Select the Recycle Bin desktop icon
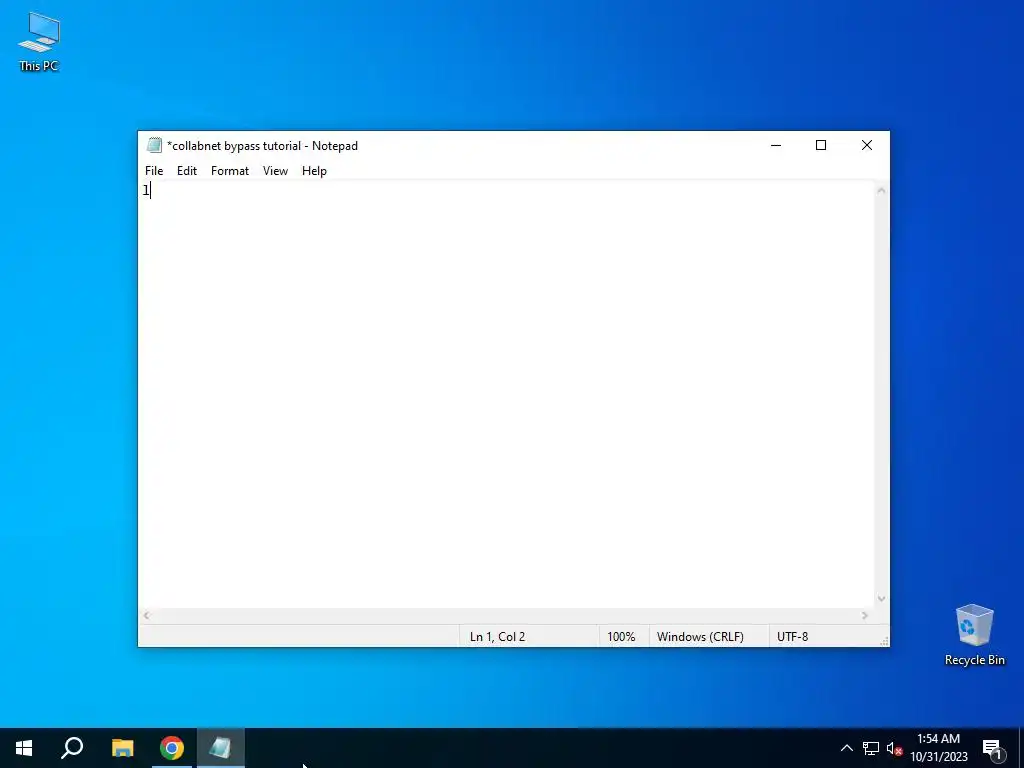This screenshot has width=1024, height=768. click(974, 635)
